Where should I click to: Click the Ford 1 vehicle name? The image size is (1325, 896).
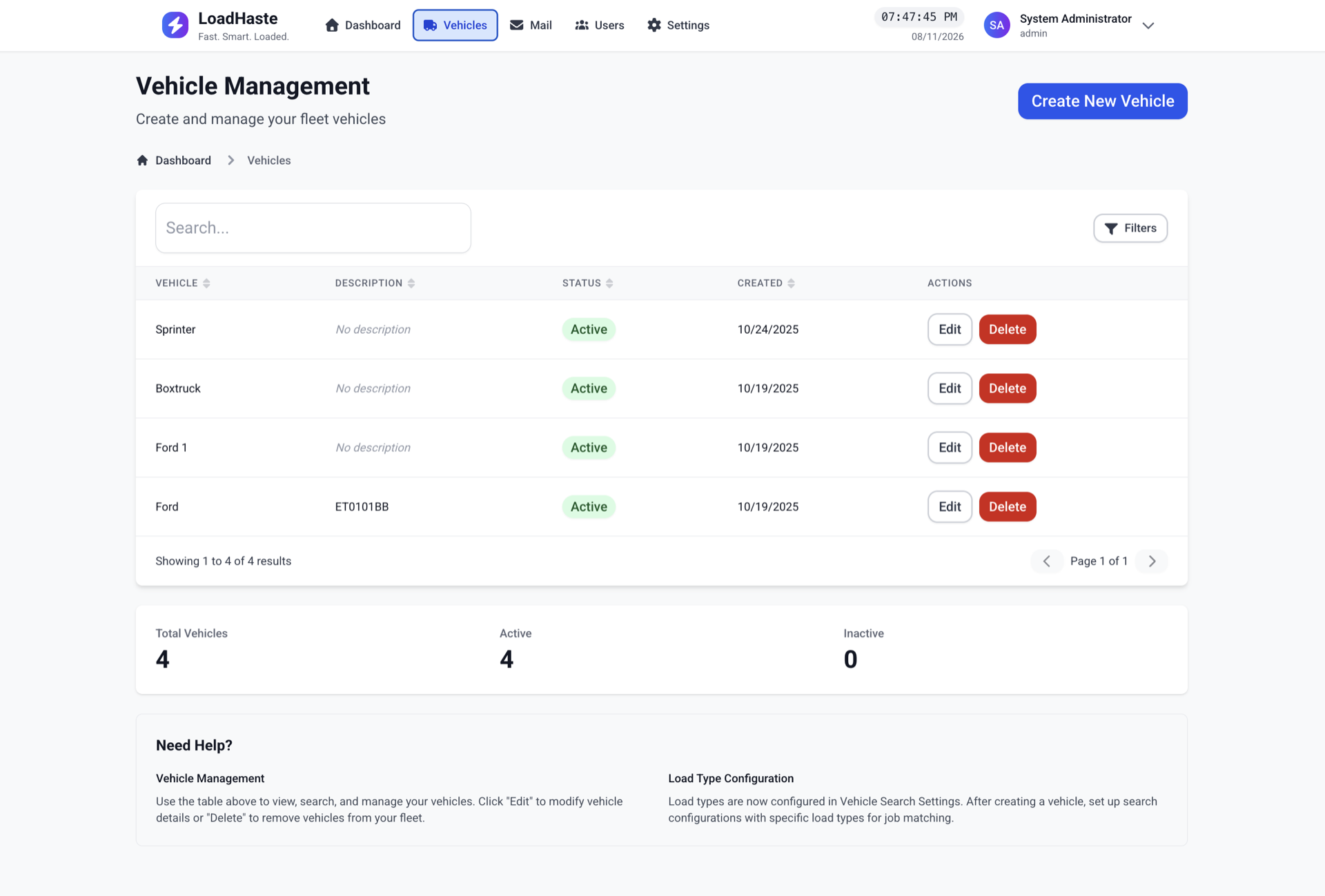171,448
